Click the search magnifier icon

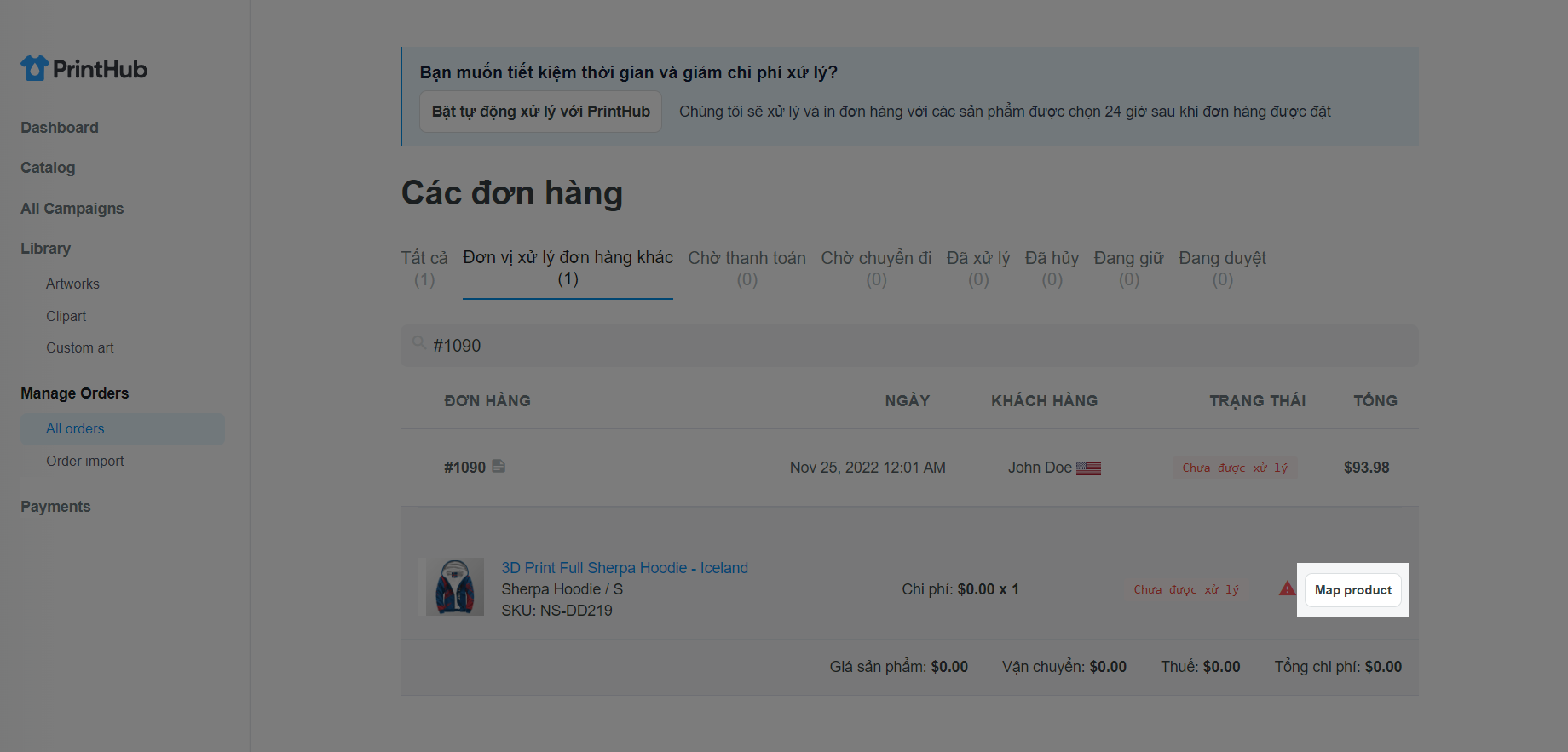point(418,342)
